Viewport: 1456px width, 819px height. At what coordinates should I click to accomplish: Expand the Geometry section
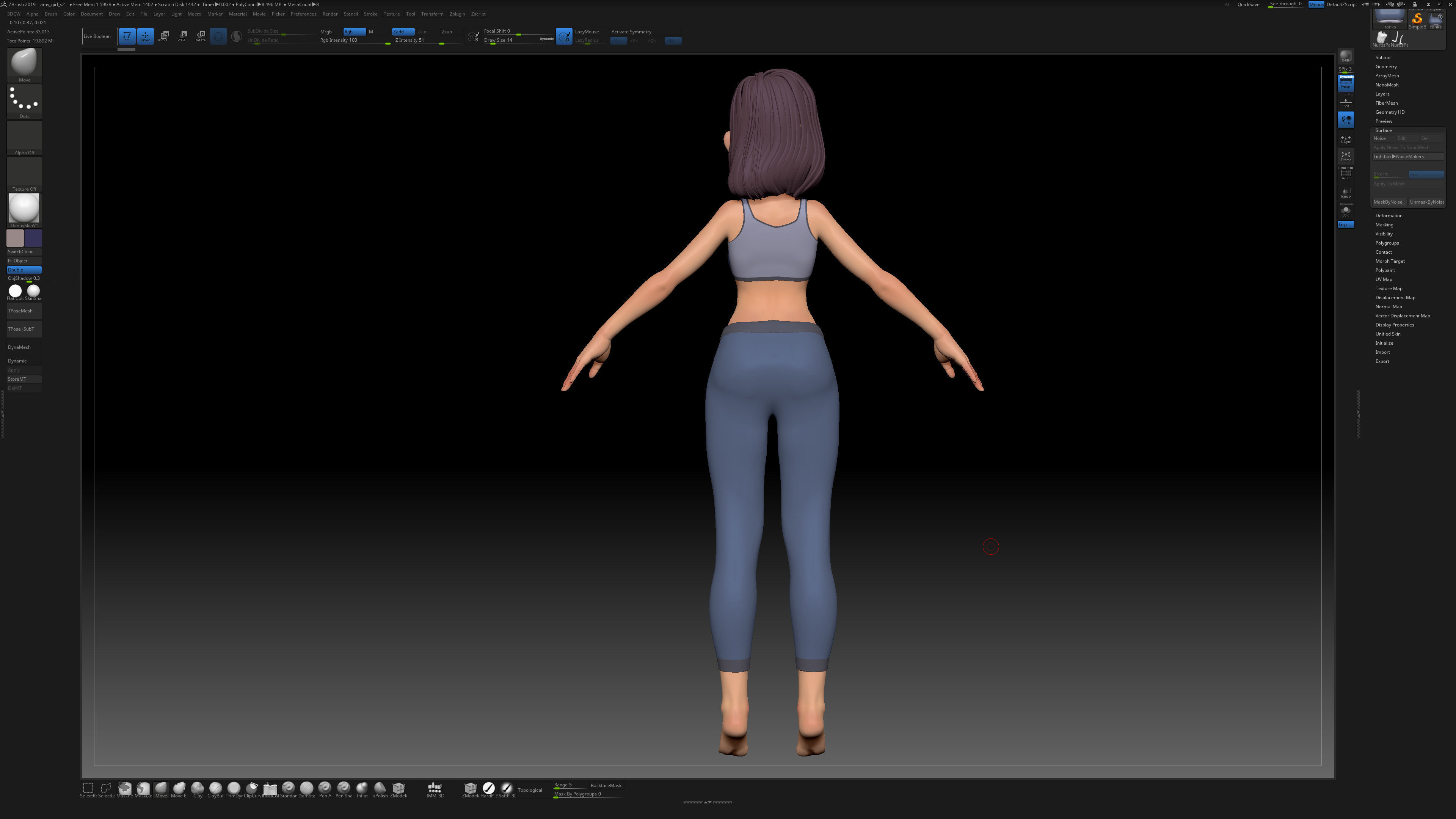point(1385,66)
